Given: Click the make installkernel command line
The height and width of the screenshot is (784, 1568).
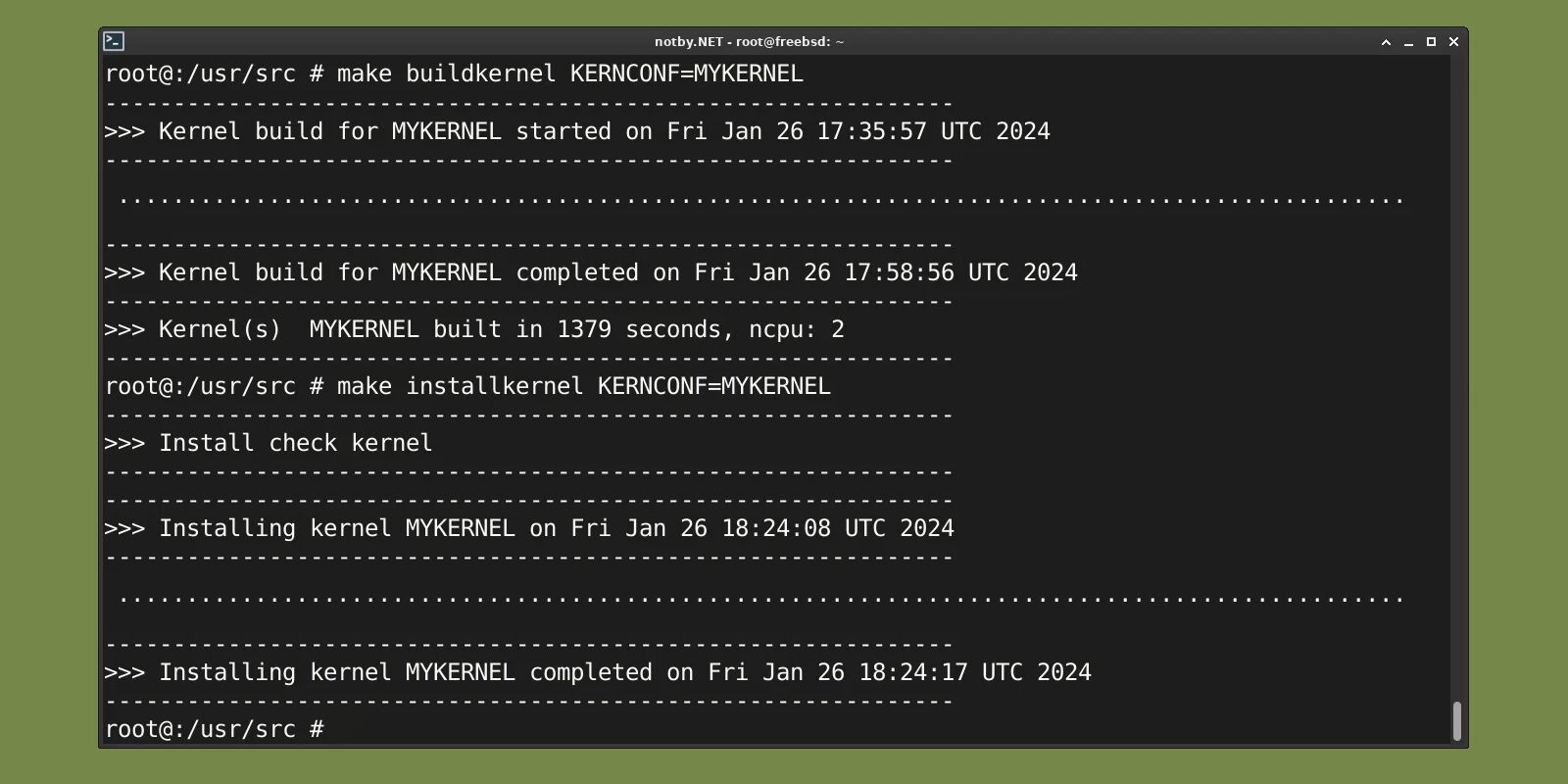Looking at the screenshot, I should pyautogui.click(x=467, y=386).
